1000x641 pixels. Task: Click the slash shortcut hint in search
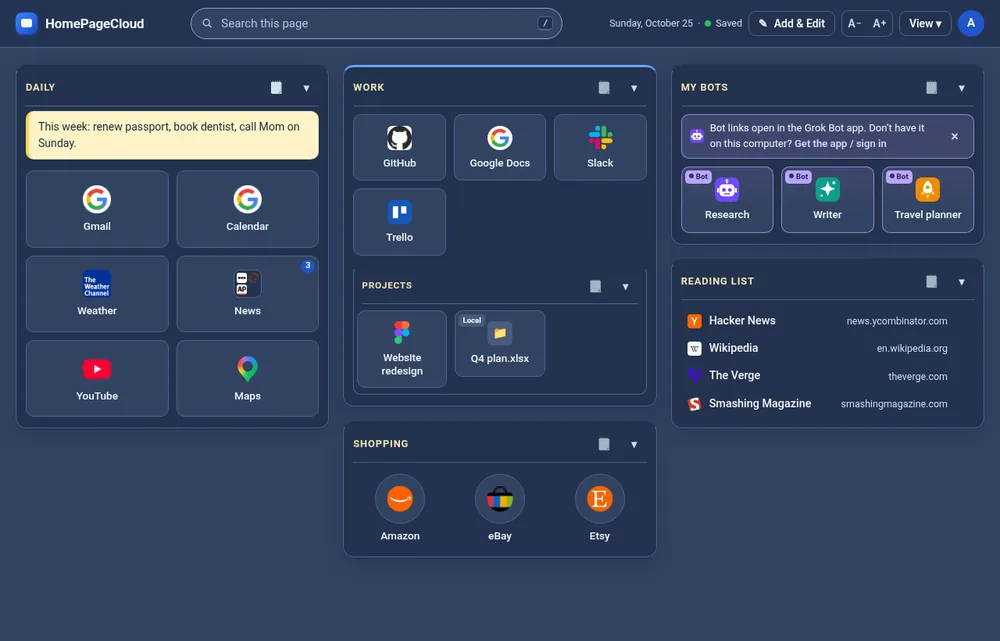[545, 24]
